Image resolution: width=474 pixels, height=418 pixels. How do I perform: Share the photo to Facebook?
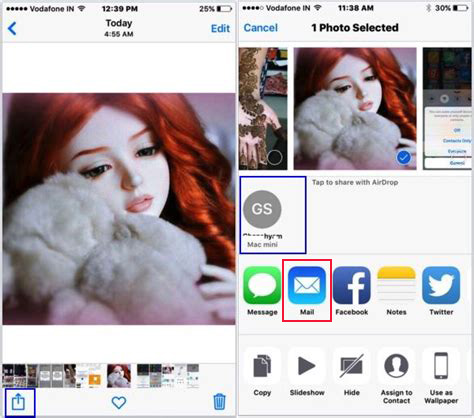[352, 291]
